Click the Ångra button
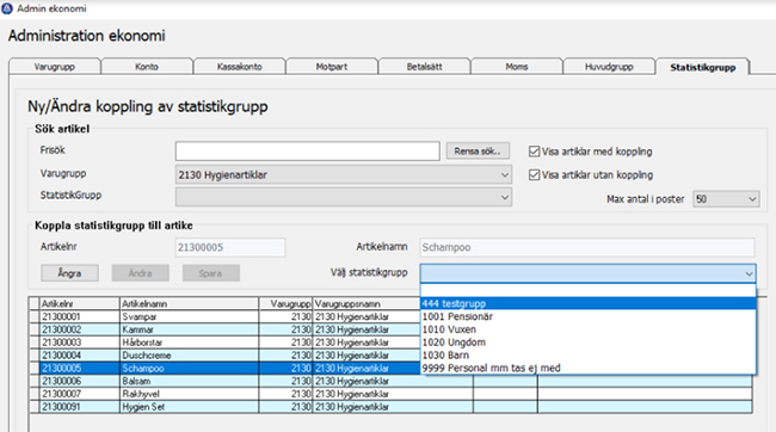The height and width of the screenshot is (432, 776). (70, 273)
